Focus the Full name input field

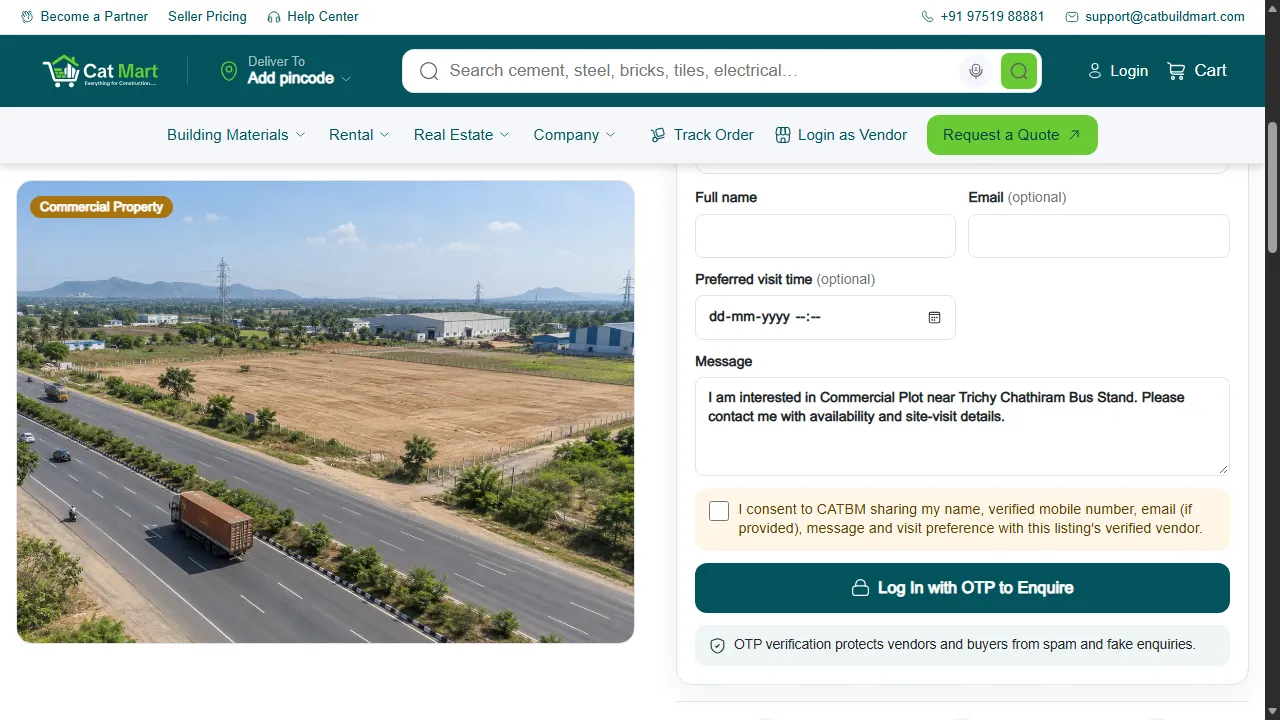click(x=825, y=236)
